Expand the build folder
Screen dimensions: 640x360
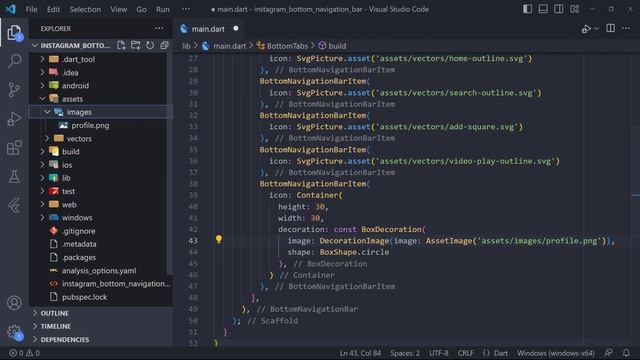42,151
